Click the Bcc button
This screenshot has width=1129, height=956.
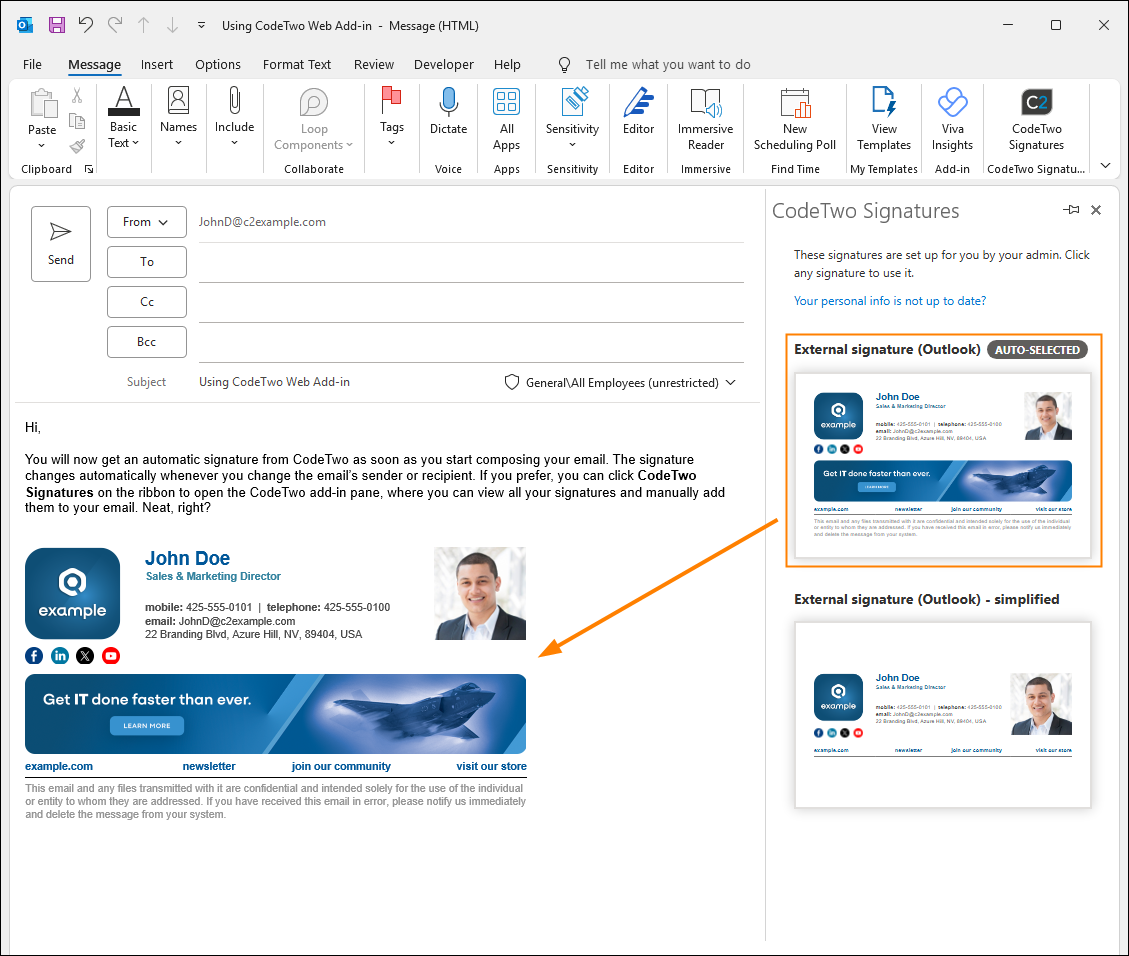pyautogui.click(x=147, y=342)
